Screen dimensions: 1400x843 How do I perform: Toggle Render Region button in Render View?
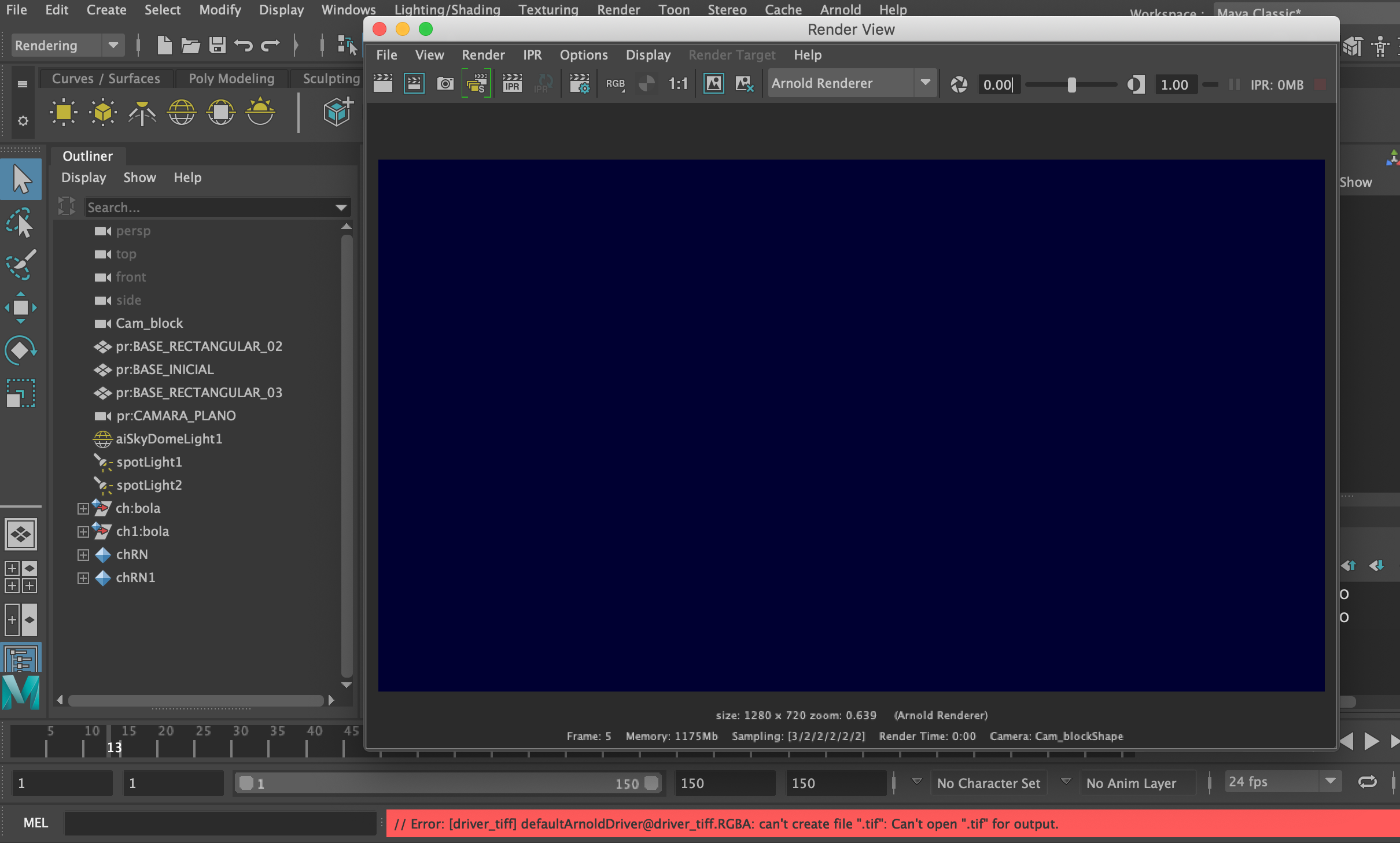click(414, 84)
